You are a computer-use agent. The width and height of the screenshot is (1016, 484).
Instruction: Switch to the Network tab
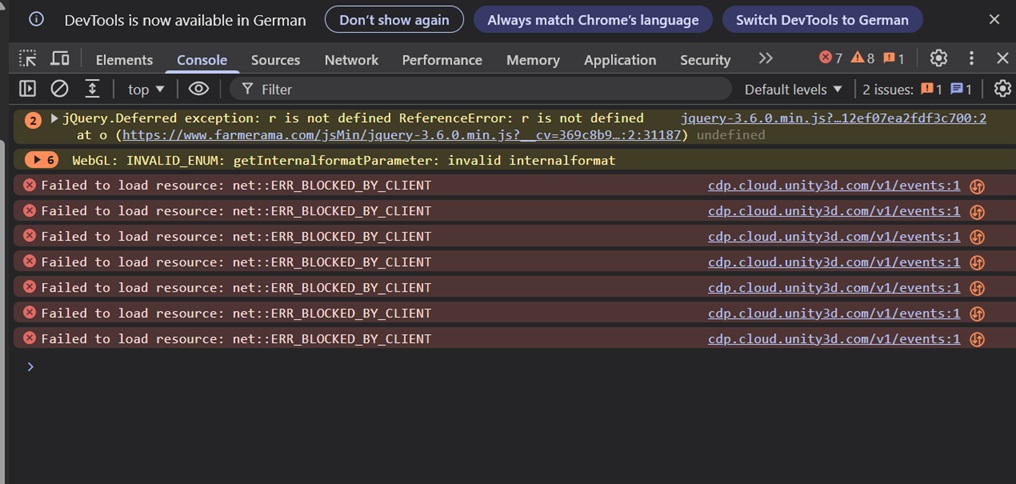(351, 60)
